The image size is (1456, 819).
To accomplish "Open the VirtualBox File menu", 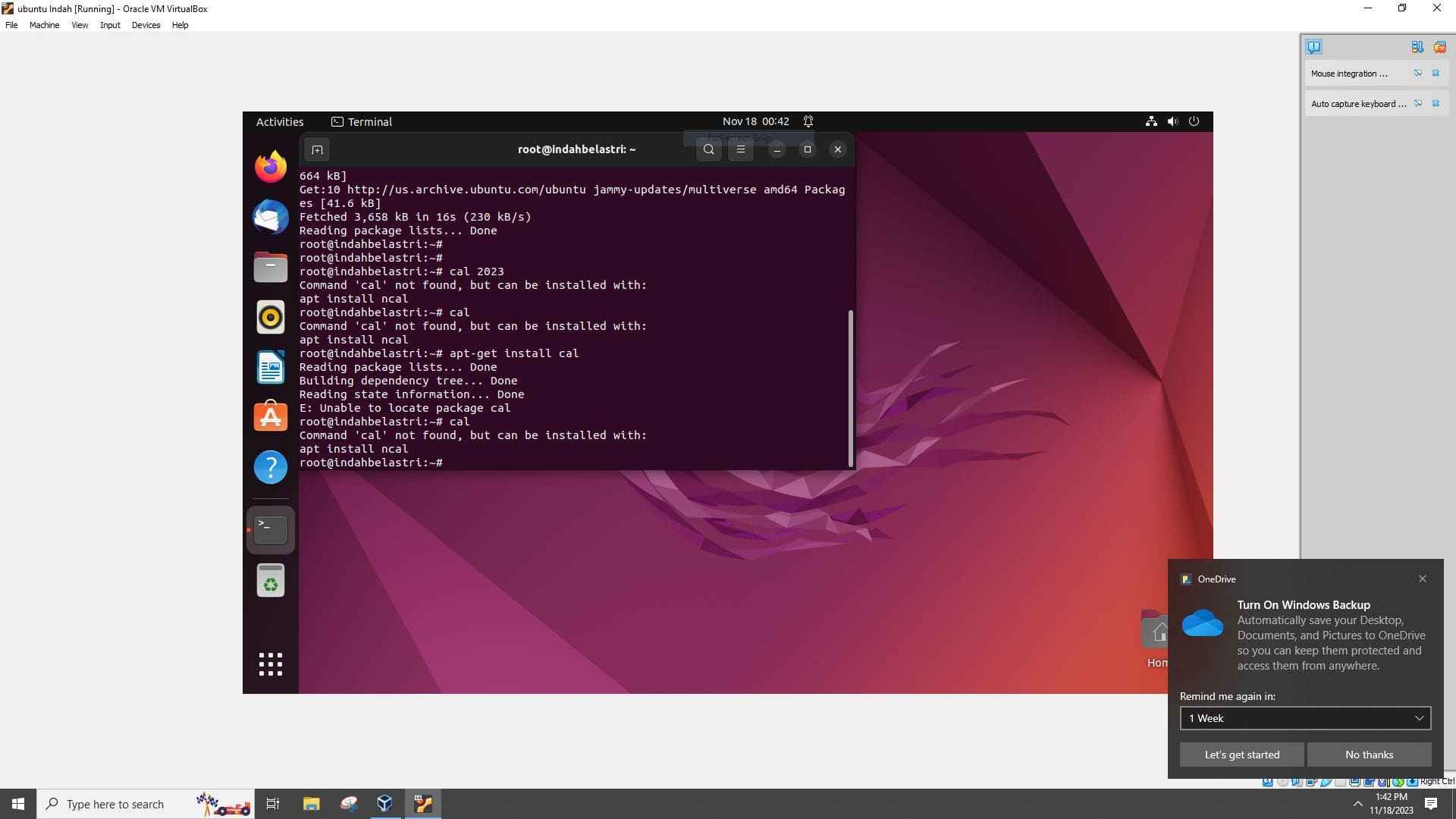I will click(11, 25).
